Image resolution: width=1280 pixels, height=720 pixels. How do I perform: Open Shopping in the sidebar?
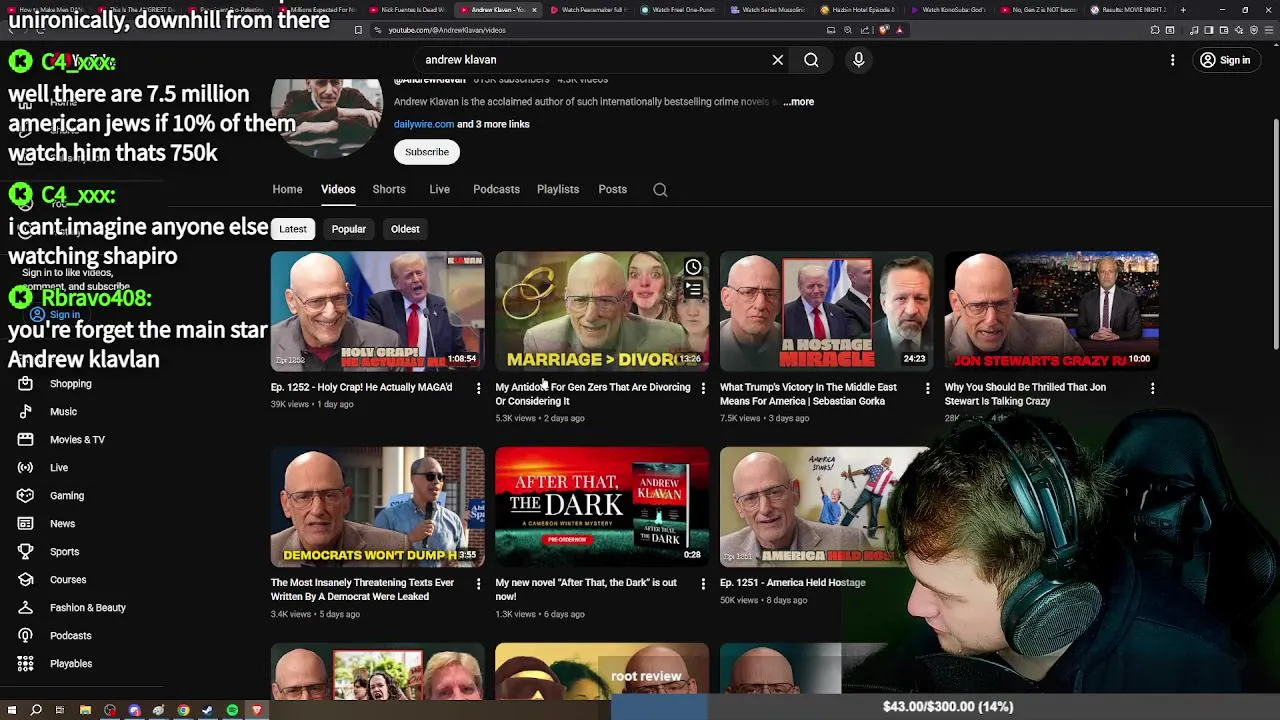70,384
